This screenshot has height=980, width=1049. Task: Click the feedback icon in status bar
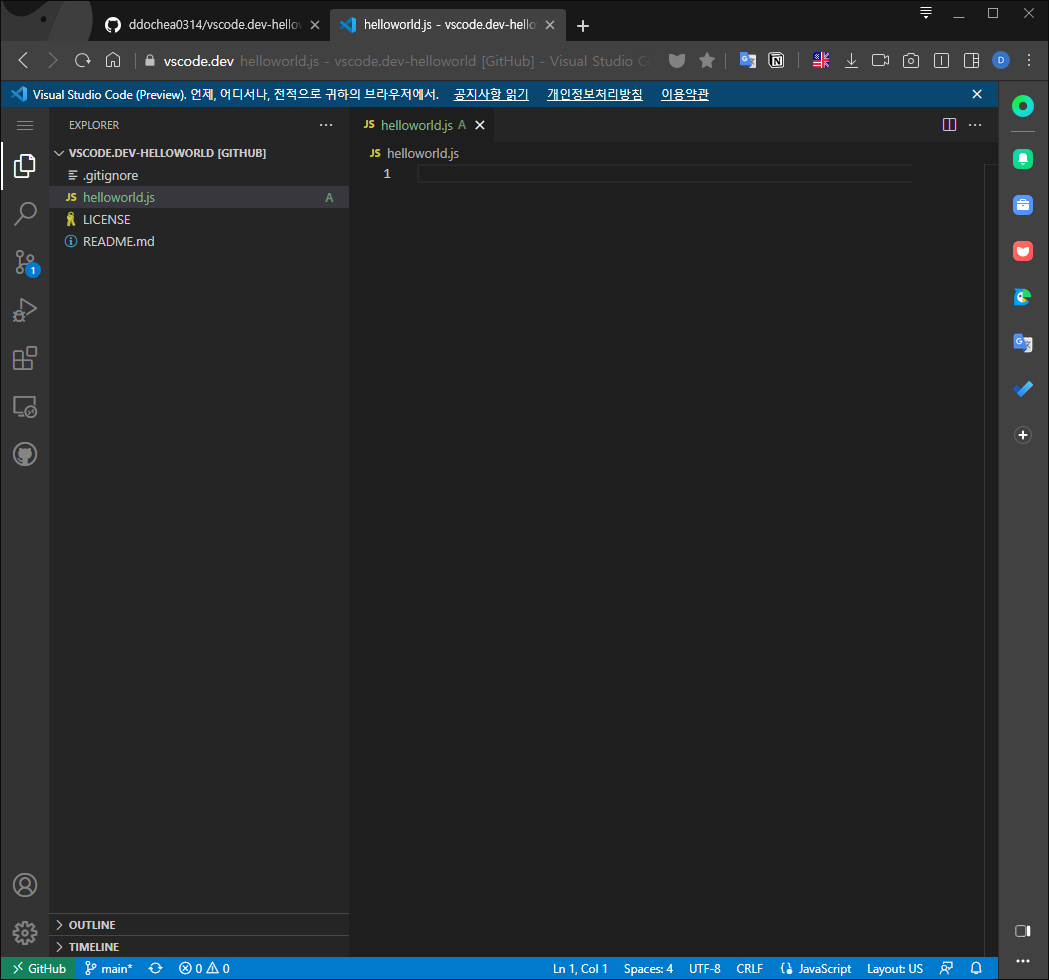click(946, 968)
